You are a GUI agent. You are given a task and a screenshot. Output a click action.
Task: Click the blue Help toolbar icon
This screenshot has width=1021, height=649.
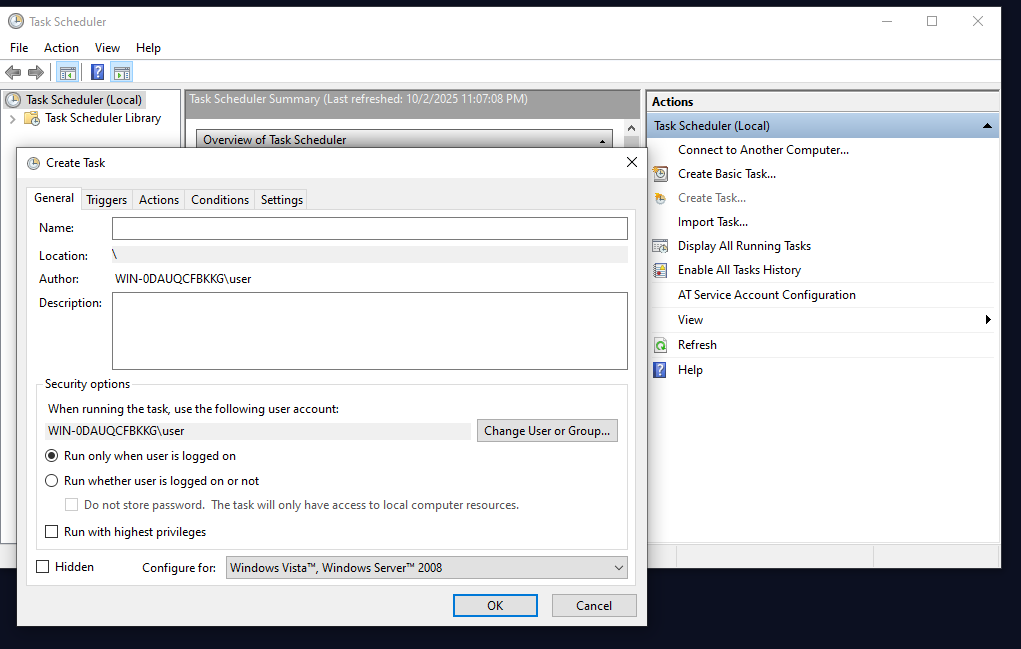tap(97, 72)
